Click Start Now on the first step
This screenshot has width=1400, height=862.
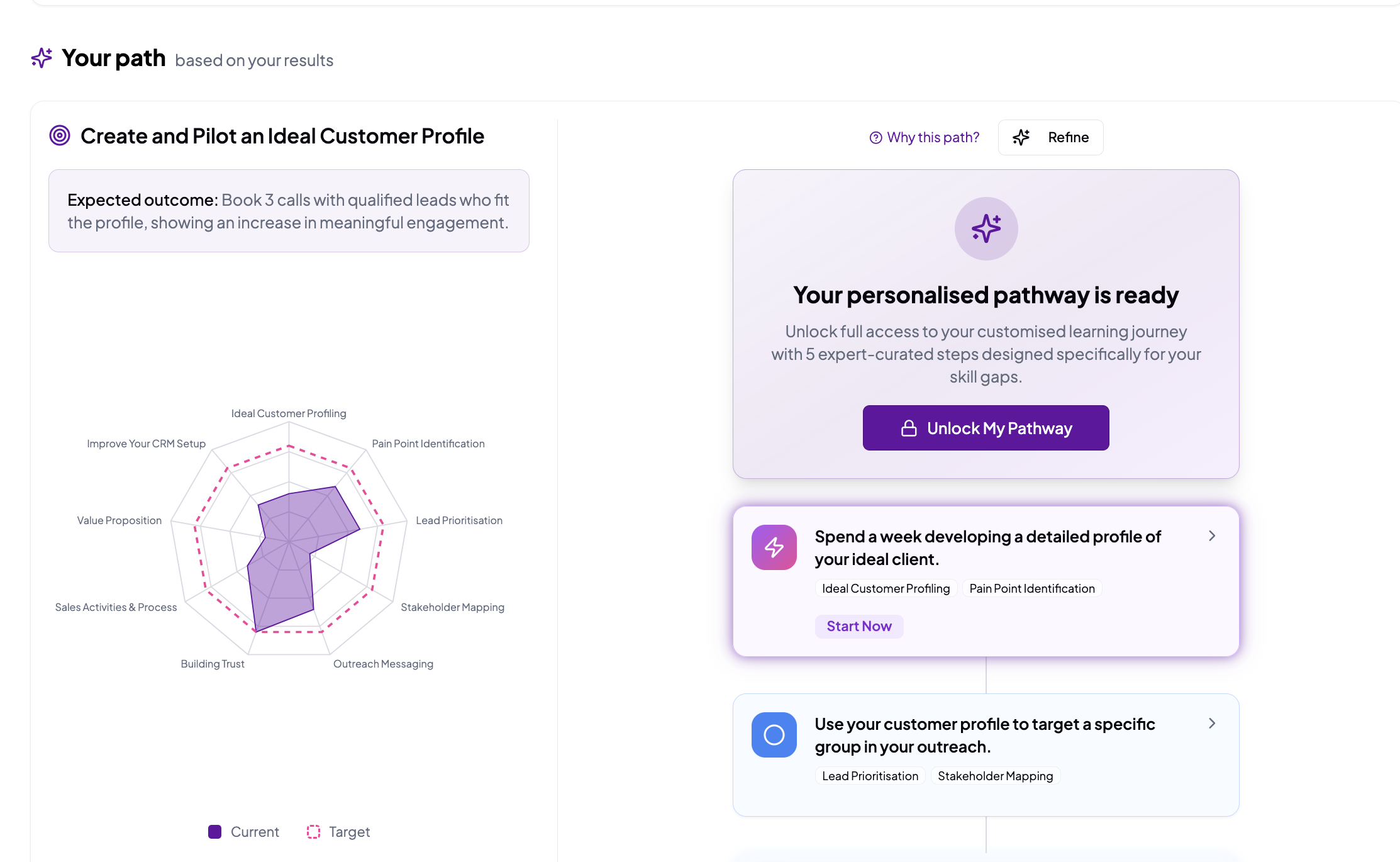pyautogui.click(x=859, y=626)
